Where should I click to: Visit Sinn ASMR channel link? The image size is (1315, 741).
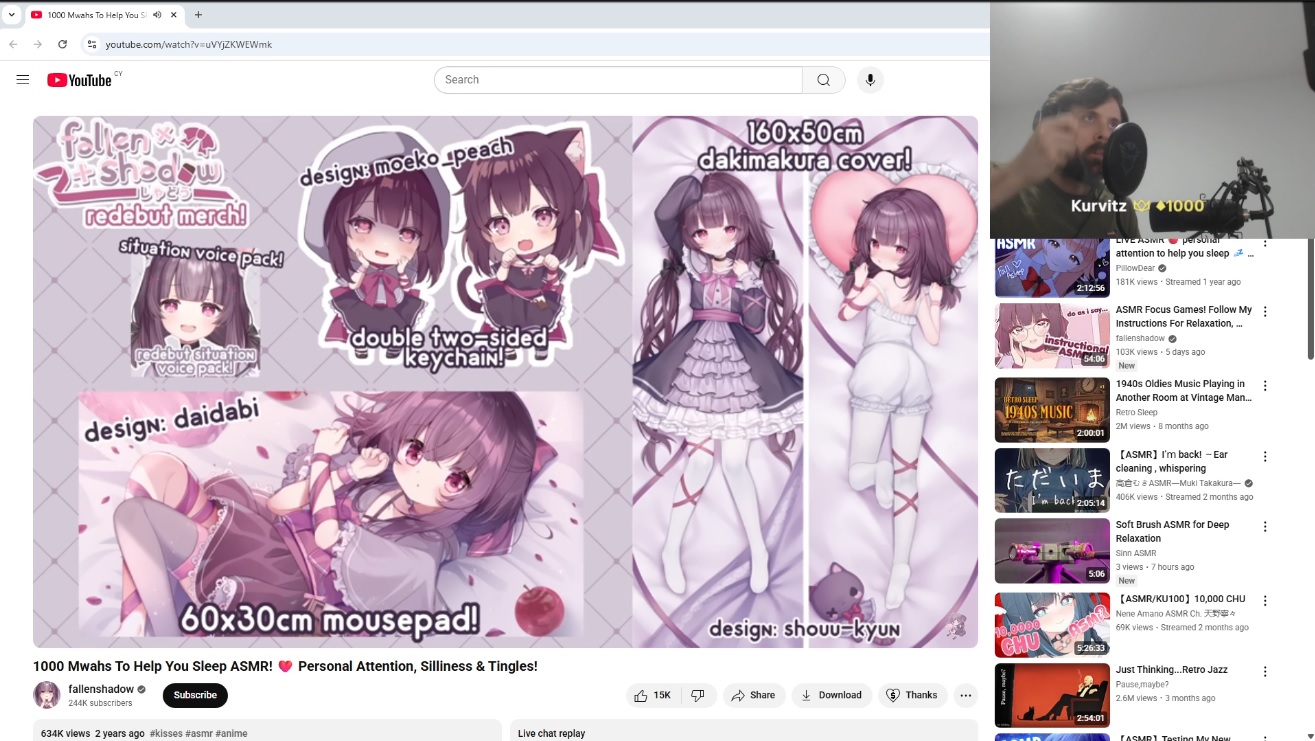pos(1136,553)
